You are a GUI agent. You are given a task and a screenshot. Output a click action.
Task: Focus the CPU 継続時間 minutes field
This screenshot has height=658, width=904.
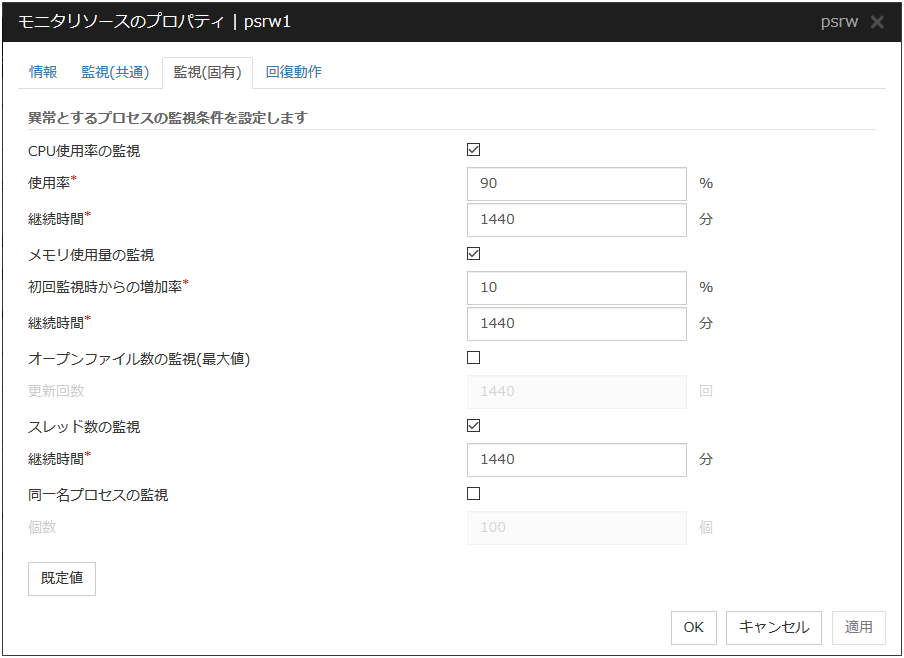click(x=576, y=220)
